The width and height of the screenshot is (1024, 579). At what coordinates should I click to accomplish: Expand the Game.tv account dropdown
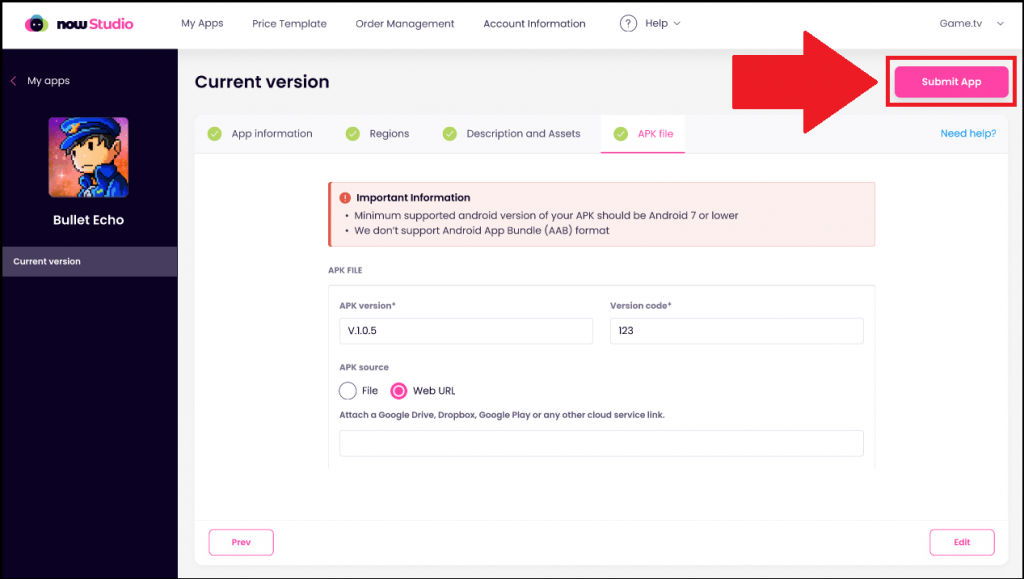tap(968, 23)
